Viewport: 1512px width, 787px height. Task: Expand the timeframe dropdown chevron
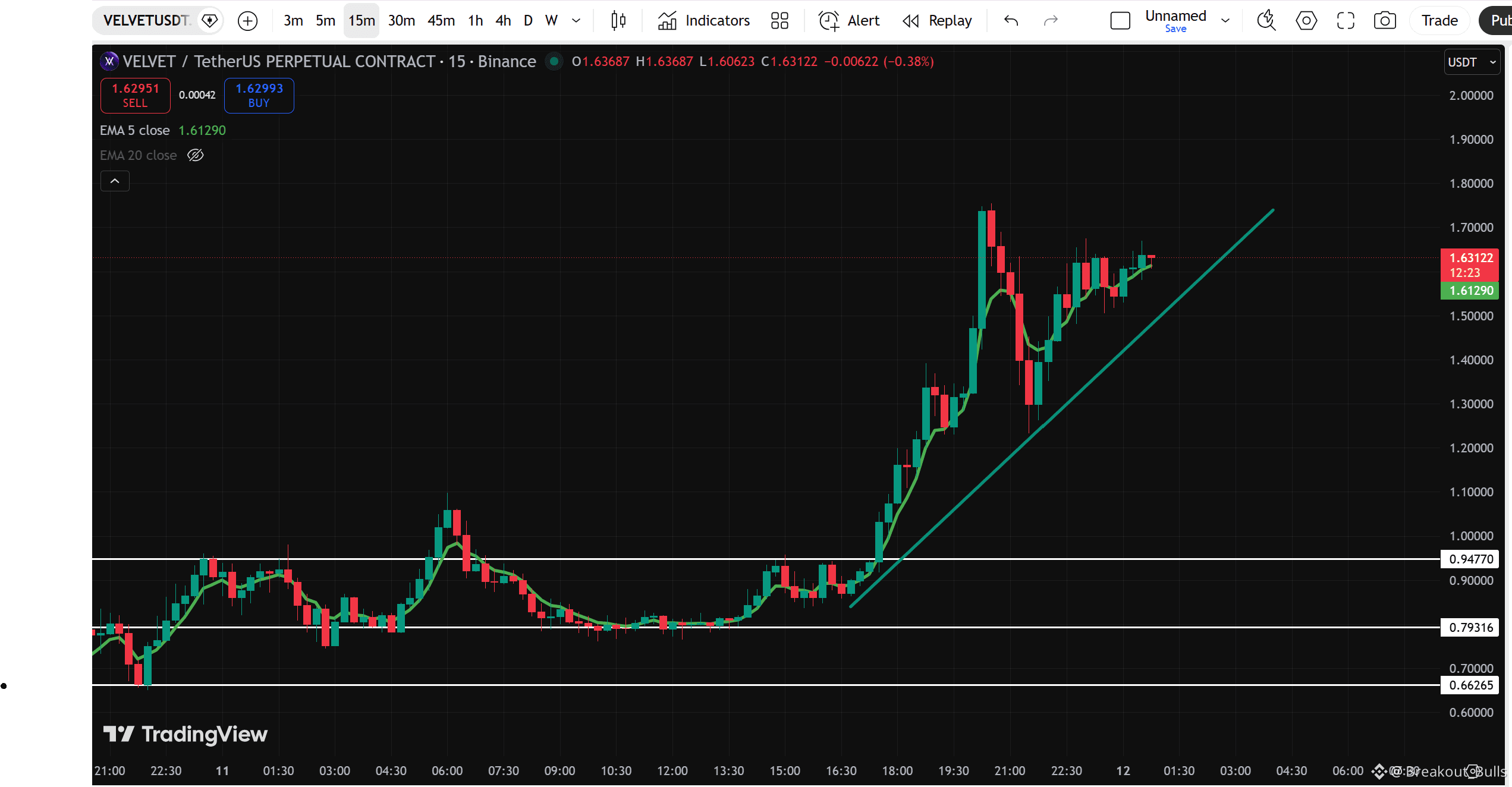(576, 21)
